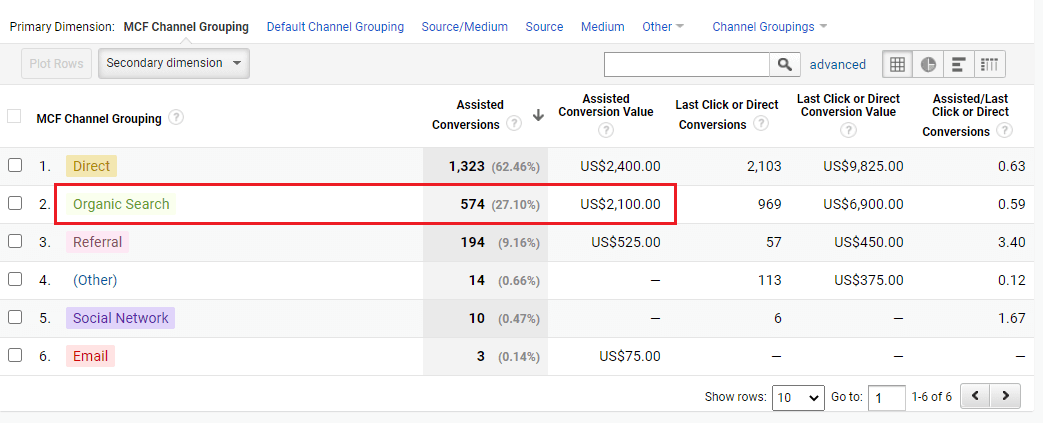Switch to the data table view icon
Screen dimensions: 1043x423
[897, 64]
